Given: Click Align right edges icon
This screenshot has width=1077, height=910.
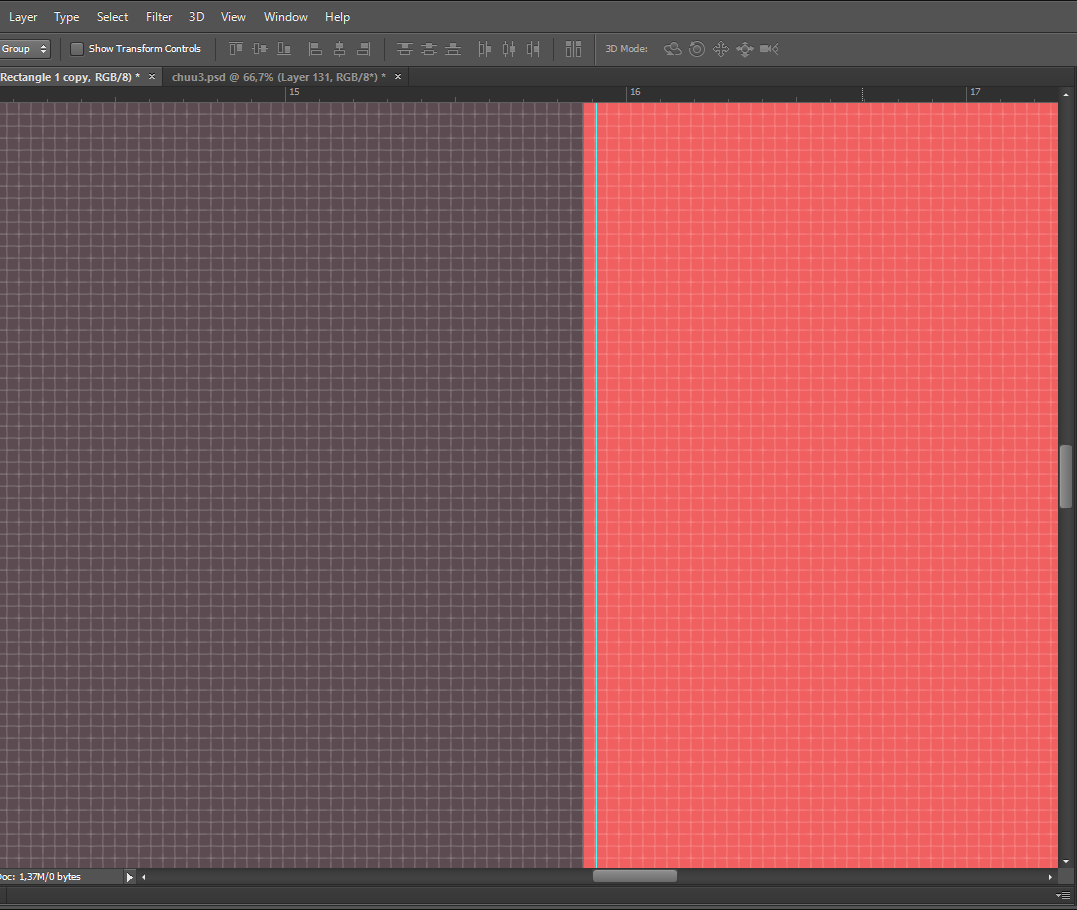Looking at the screenshot, I should pyautogui.click(x=364, y=49).
